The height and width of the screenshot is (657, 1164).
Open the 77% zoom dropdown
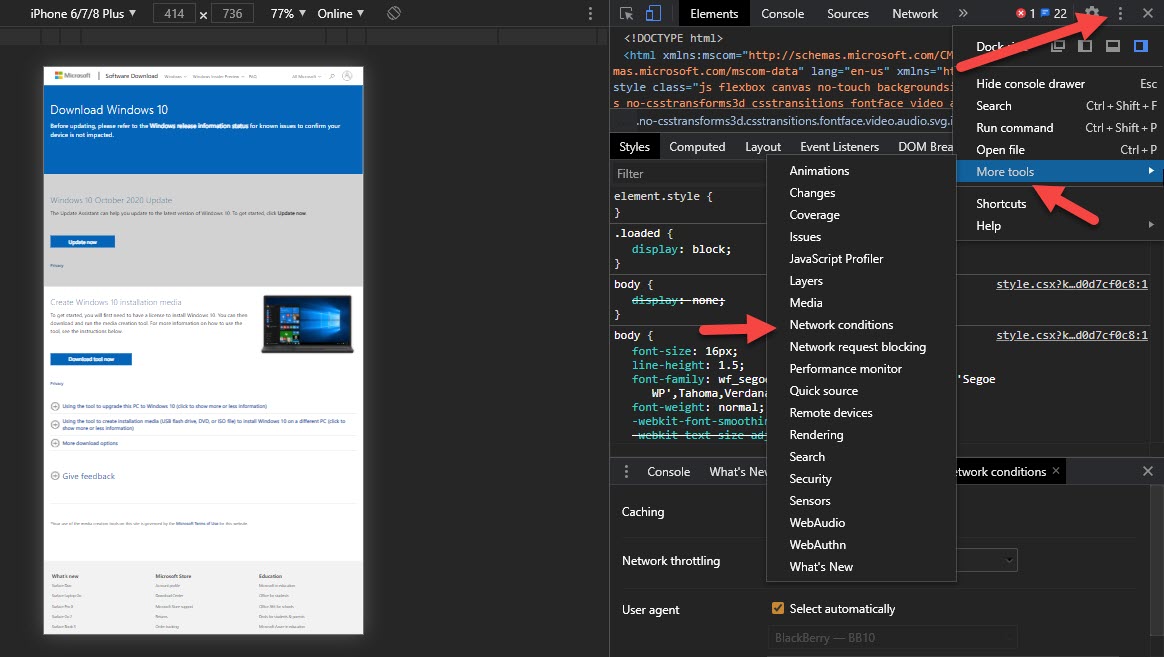288,14
